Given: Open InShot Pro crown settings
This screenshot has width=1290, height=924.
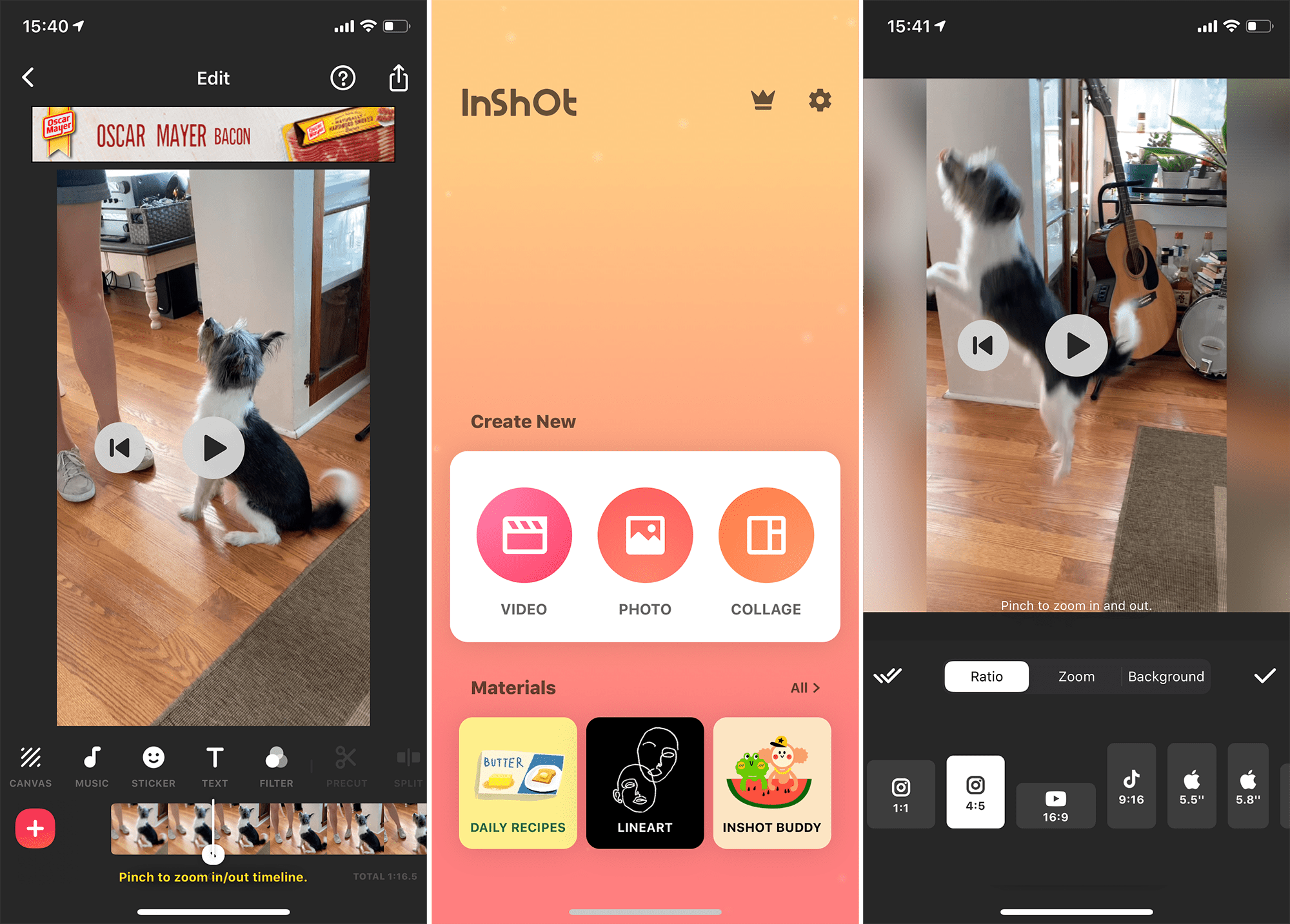Looking at the screenshot, I should click(x=763, y=100).
